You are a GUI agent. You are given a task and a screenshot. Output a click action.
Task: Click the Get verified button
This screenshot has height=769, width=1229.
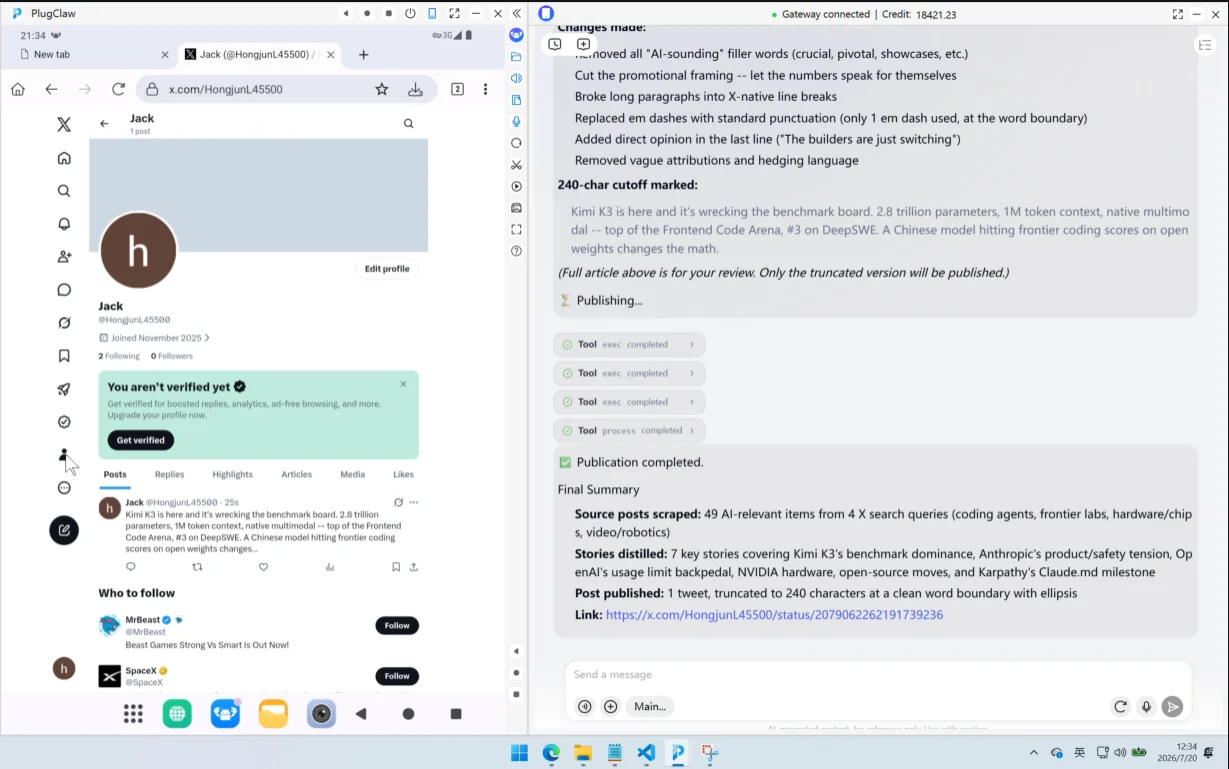141,440
